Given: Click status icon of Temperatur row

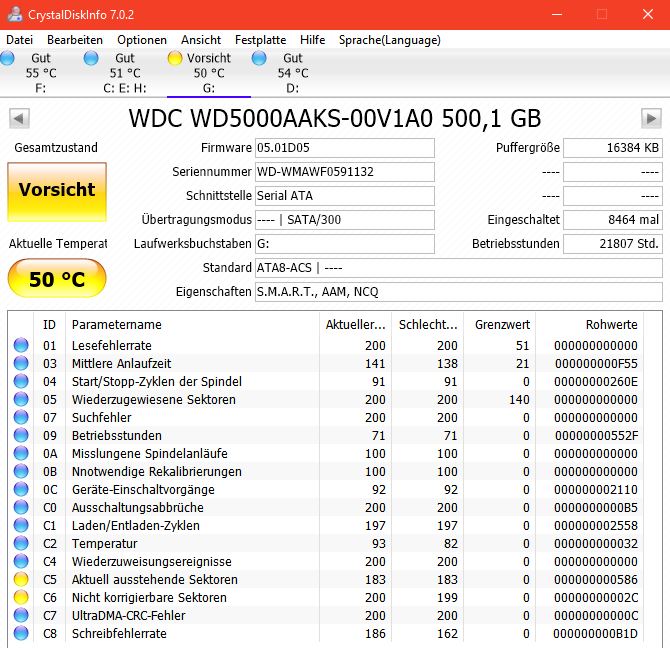Looking at the screenshot, I should pyautogui.click(x=21, y=543).
